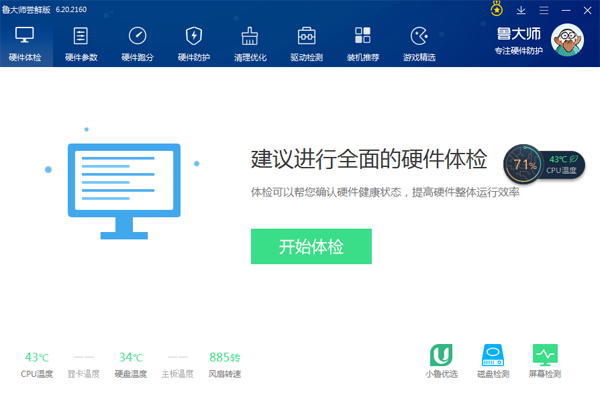
Task: Open the 小鲁优选 shopping tool icon
Action: pos(441,361)
